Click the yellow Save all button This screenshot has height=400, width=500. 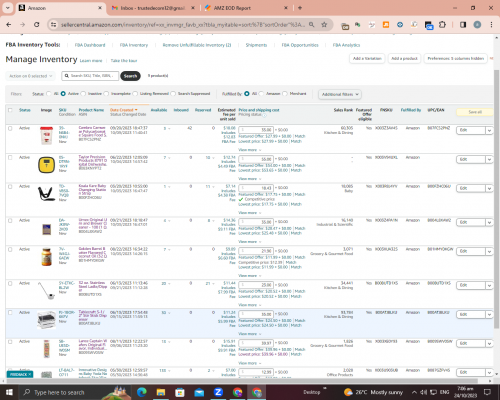[x=475, y=112]
